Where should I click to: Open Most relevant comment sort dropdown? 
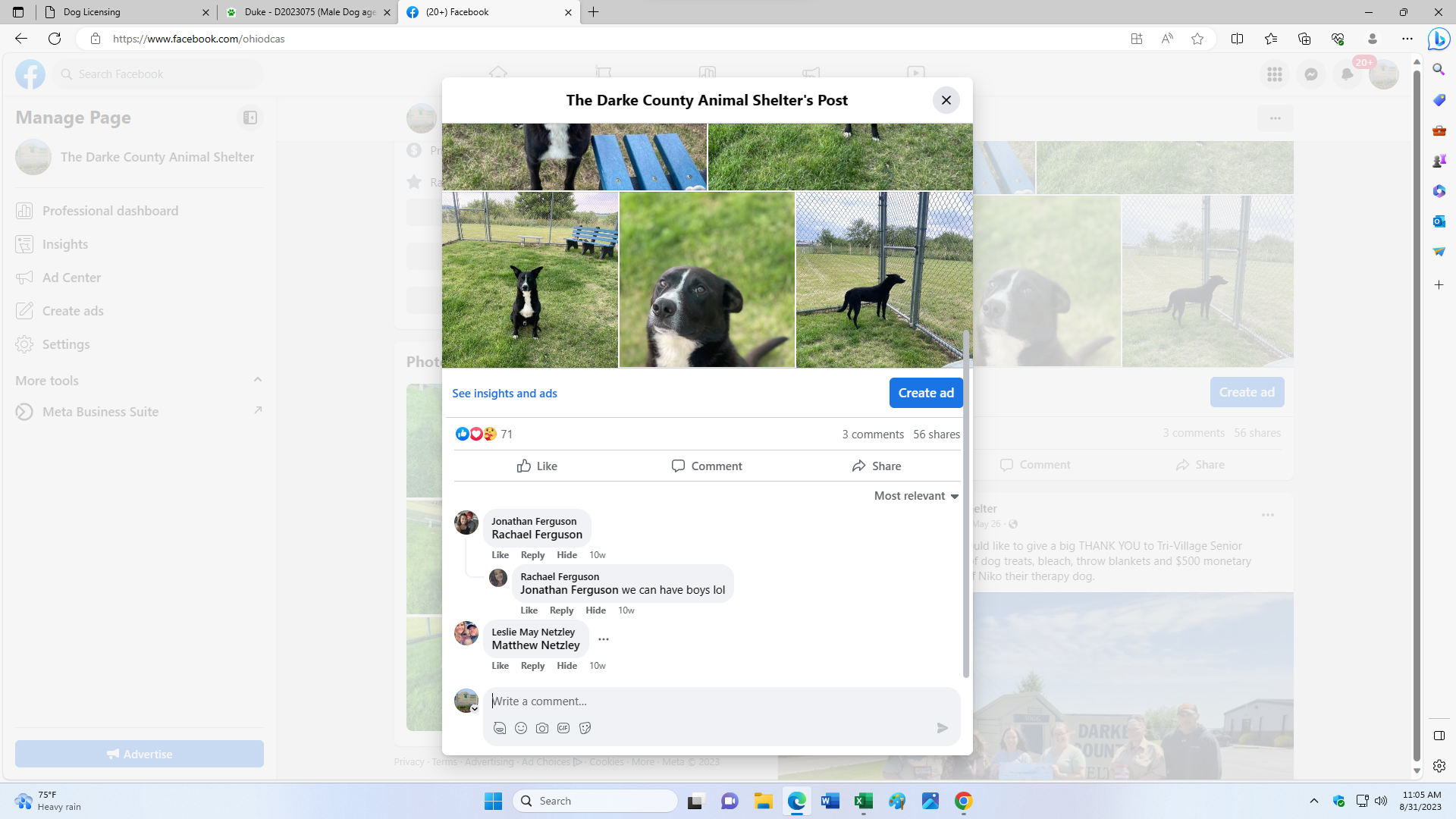tap(916, 496)
